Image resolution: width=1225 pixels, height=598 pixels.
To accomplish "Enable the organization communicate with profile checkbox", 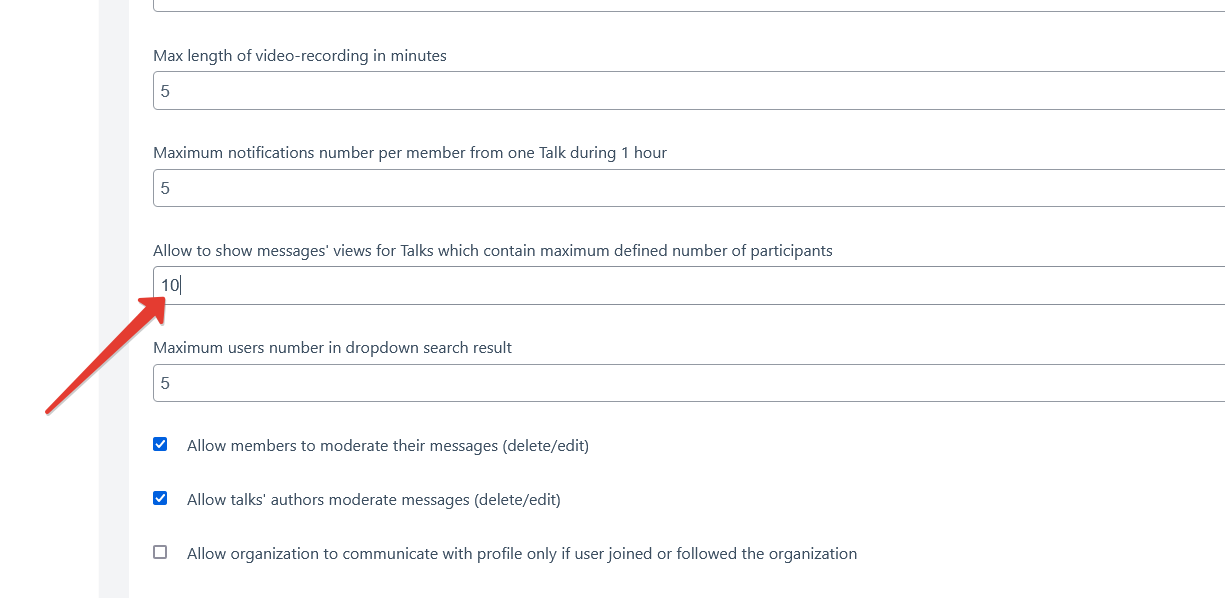I will click(x=160, y=552).
